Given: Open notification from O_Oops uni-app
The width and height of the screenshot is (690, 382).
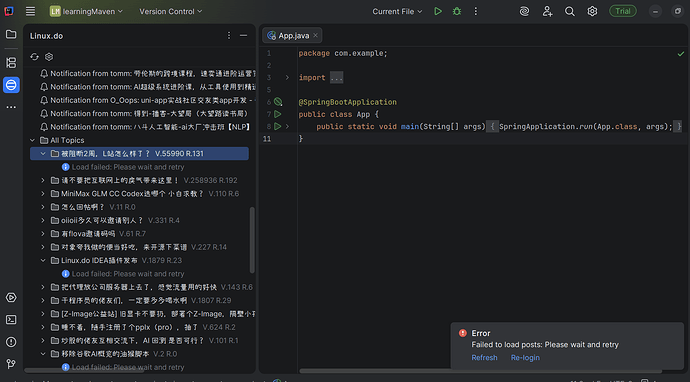Looking at the screenshot, I should [x=147, y=100].
